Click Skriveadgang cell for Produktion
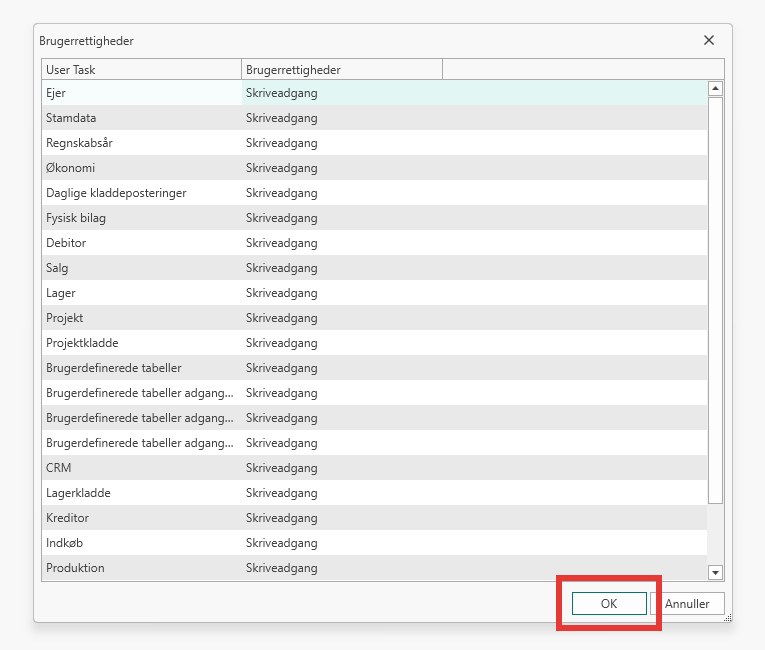765x650 pixels. 342,568
